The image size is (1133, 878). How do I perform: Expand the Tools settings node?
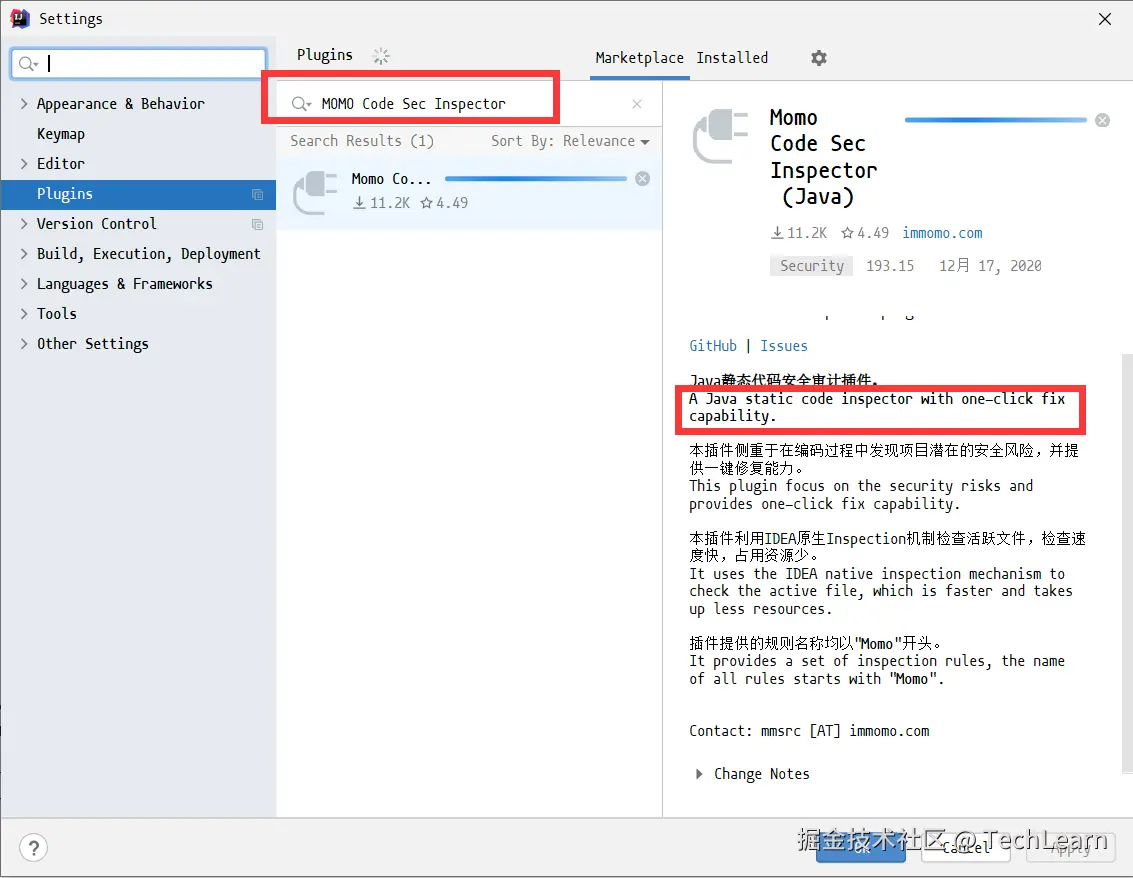(24, 314)
